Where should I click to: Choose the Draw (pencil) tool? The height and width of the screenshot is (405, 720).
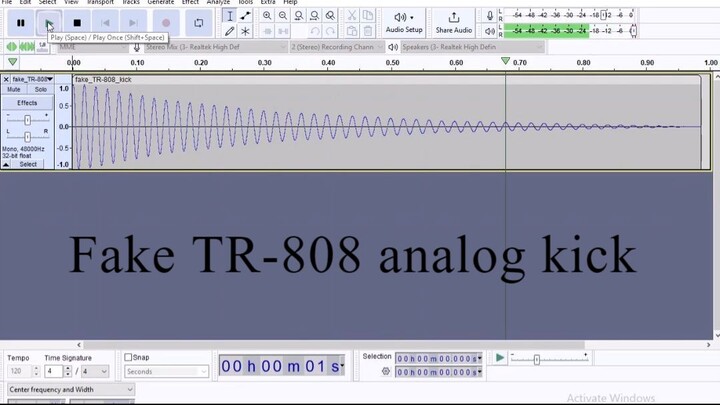tap(230, 31)
